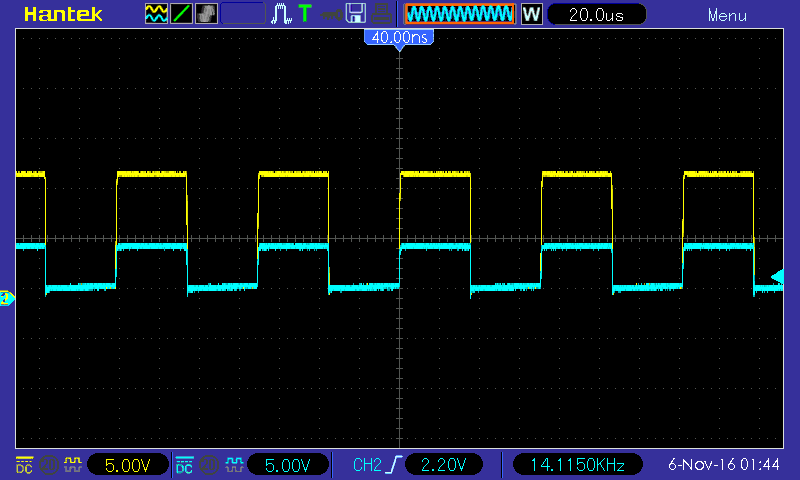Image resolution: width=800 pixels, height=480 pixels.
Task: Click the W window mode indicator
Action: coord(531,14)
